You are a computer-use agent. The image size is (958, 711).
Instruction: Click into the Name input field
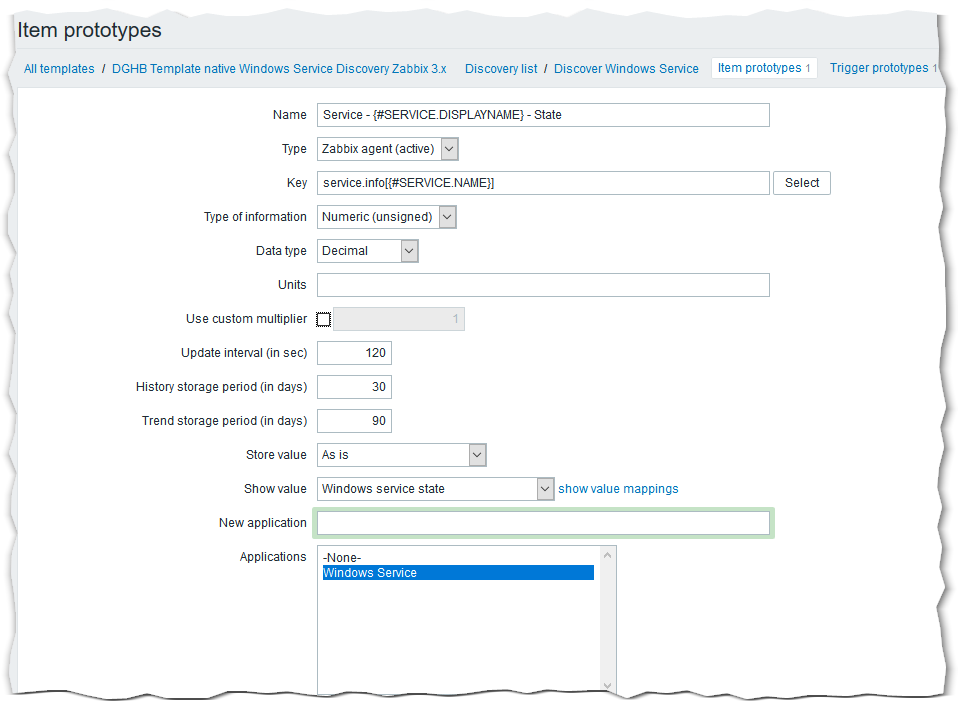(x=543, y=115)
